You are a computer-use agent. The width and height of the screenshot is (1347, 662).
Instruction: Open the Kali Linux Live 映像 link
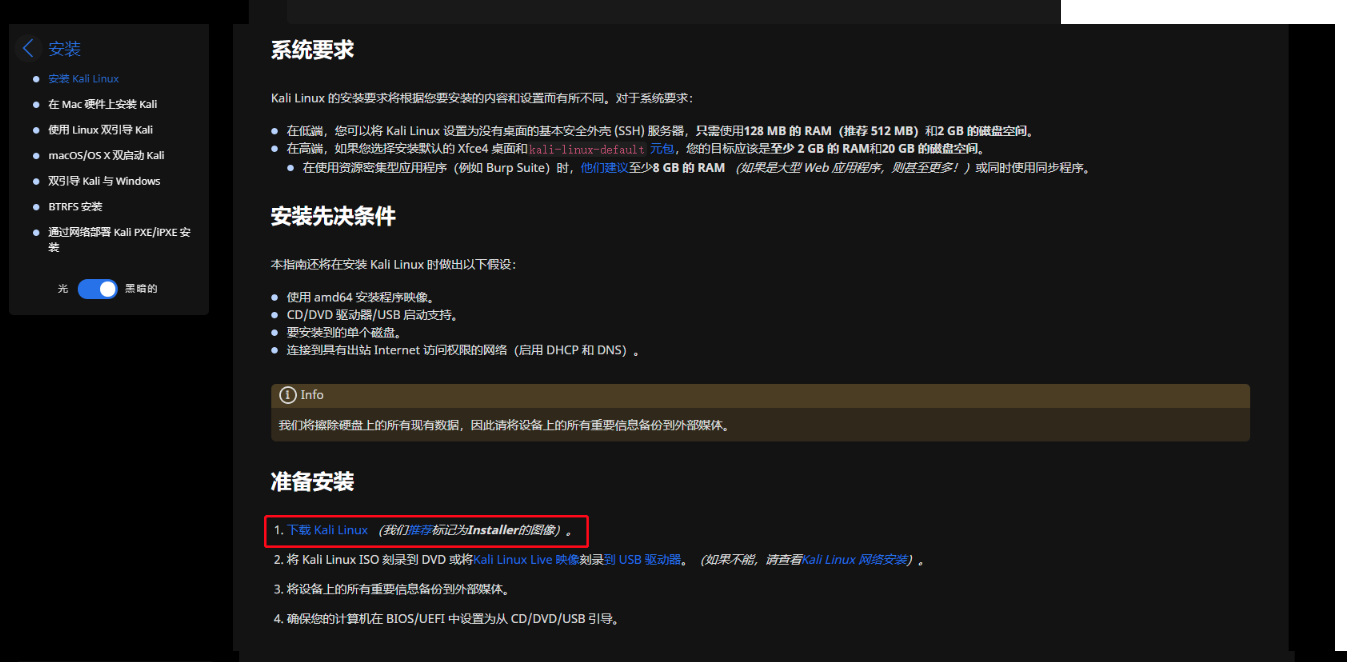pyautogui.click(x=526, y=560)
